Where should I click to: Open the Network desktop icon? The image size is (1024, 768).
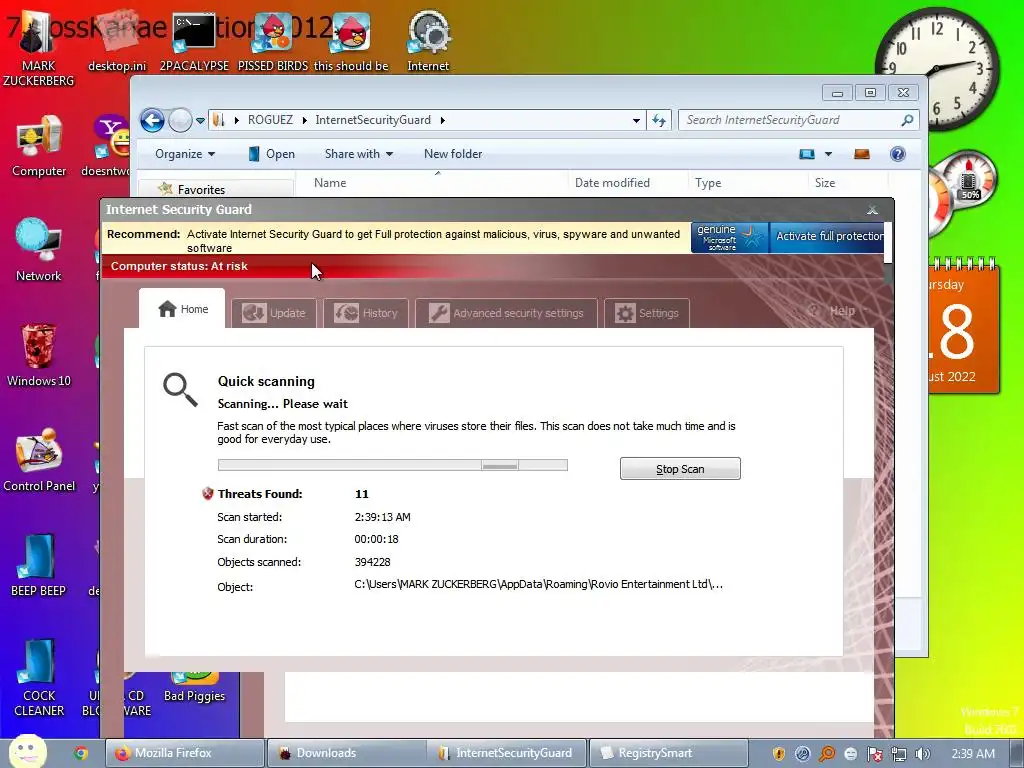pos(39,249)
